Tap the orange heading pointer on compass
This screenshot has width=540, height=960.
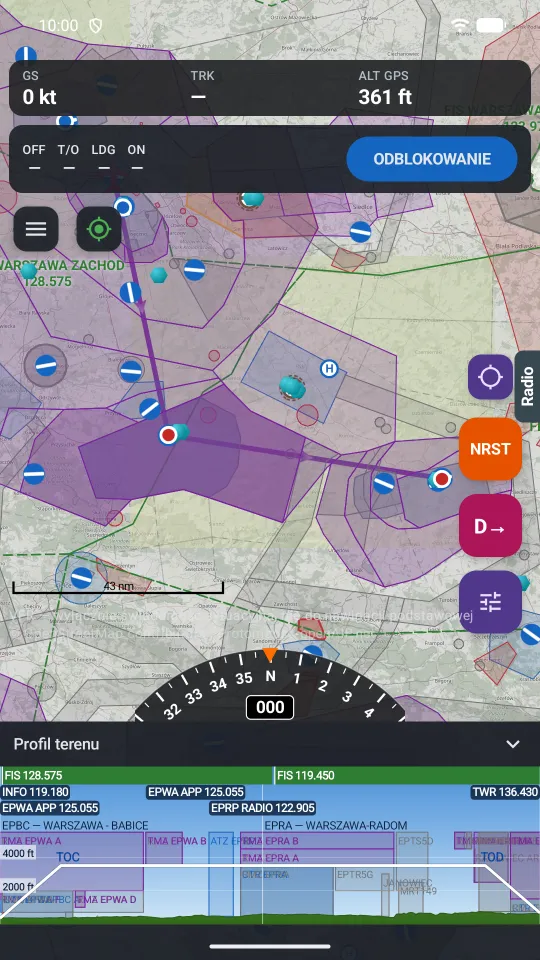pos(270,654)
